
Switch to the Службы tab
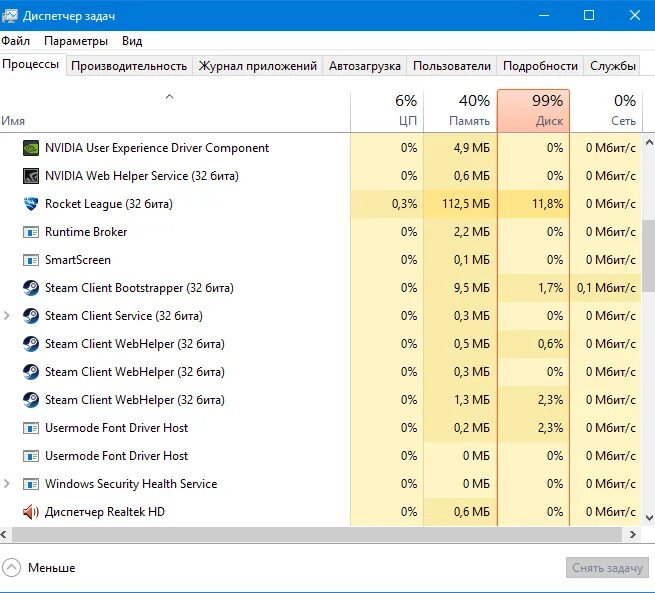[x=612, y=66]
